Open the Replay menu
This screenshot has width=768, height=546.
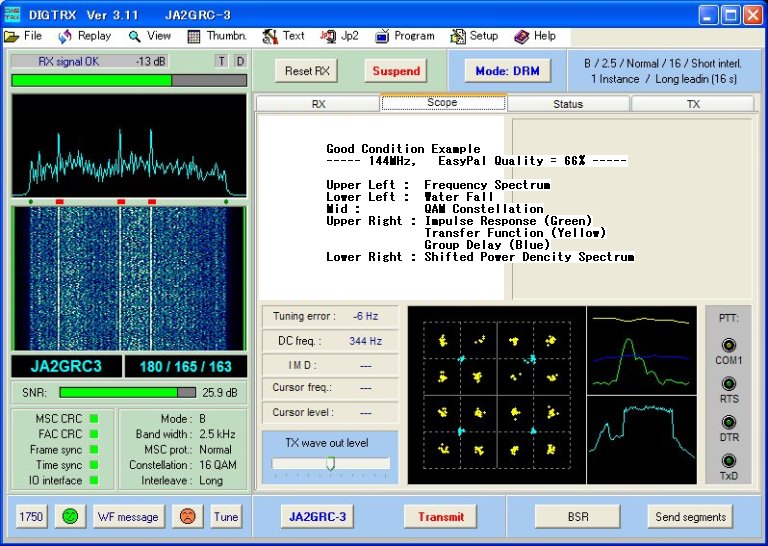(85, 36)
